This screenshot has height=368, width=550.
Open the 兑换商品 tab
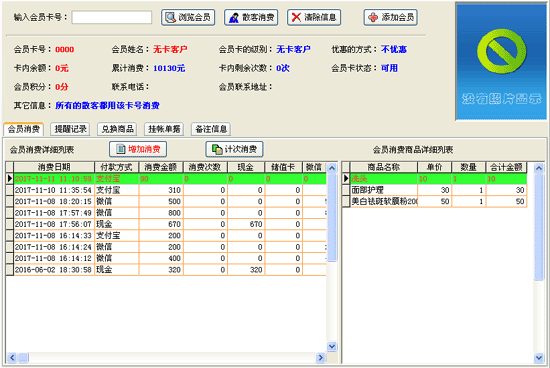click(x=117, y=129)
